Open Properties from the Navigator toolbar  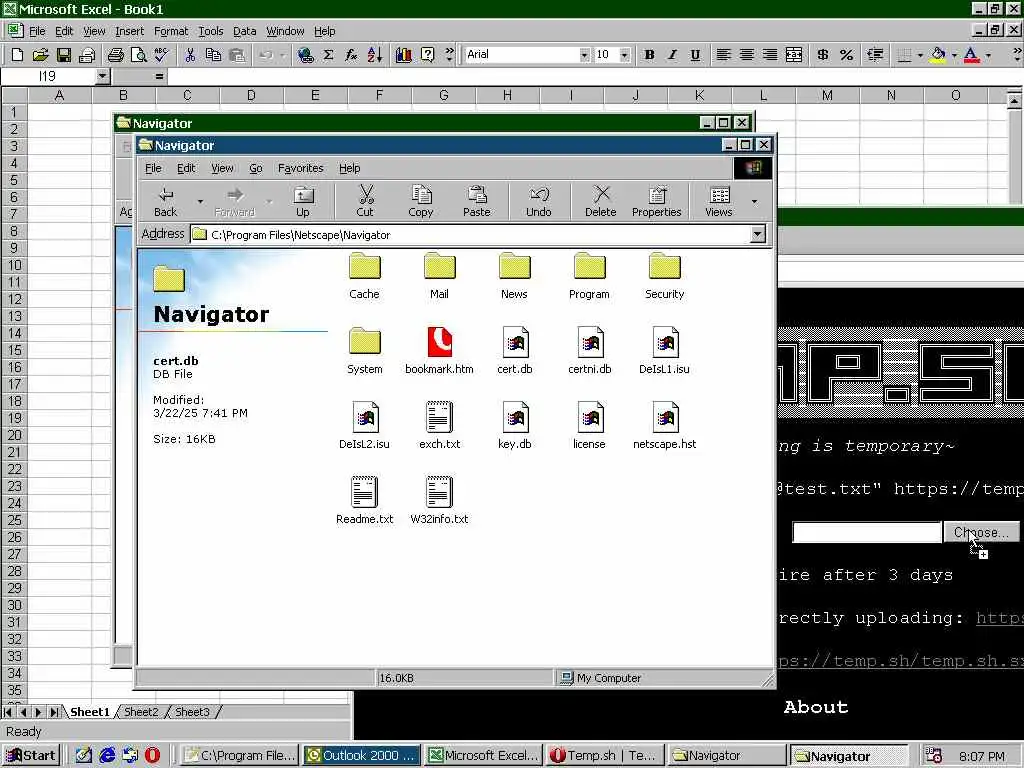pos(656,200)
